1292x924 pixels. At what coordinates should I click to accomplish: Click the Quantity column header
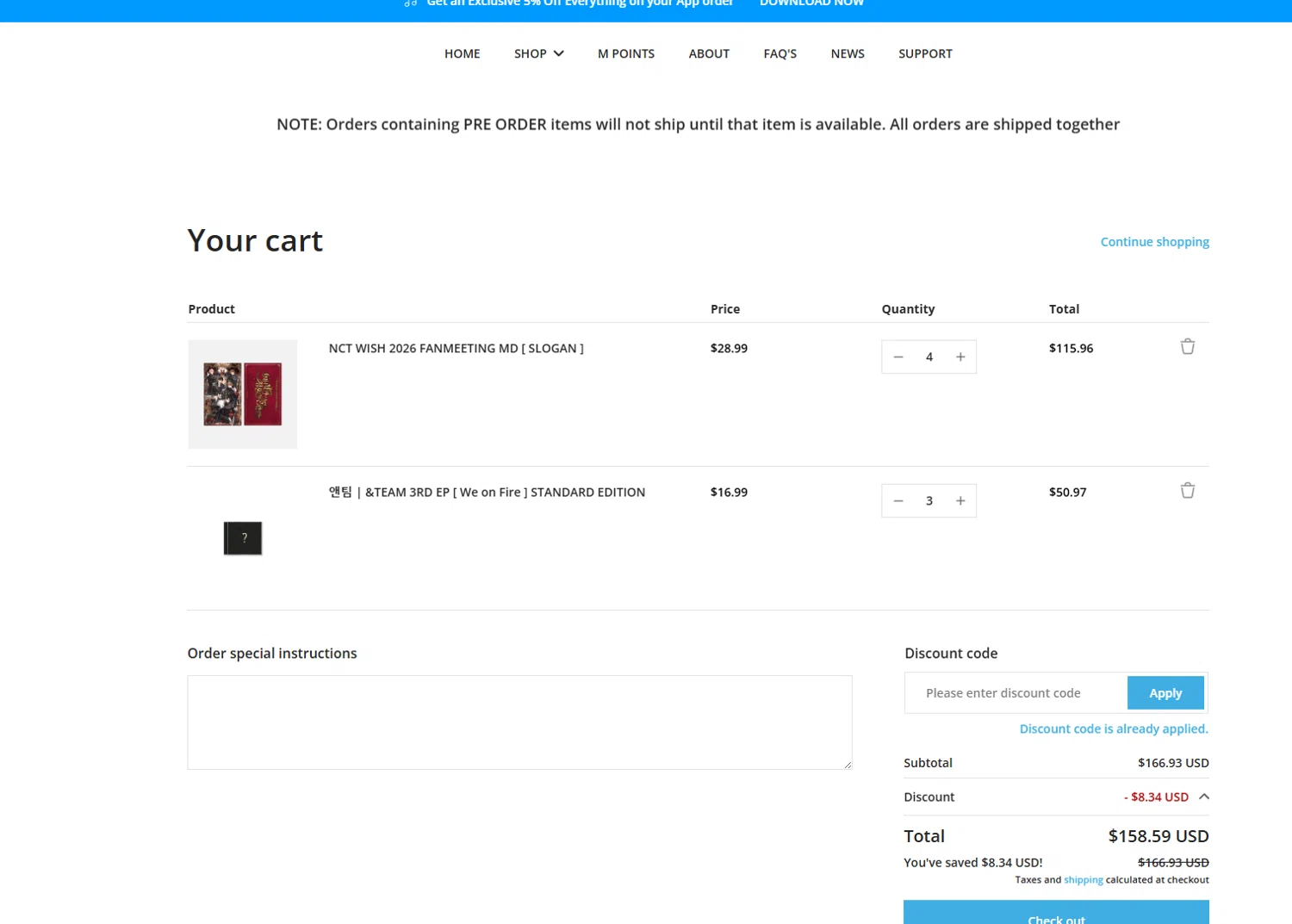click(908, 308)
